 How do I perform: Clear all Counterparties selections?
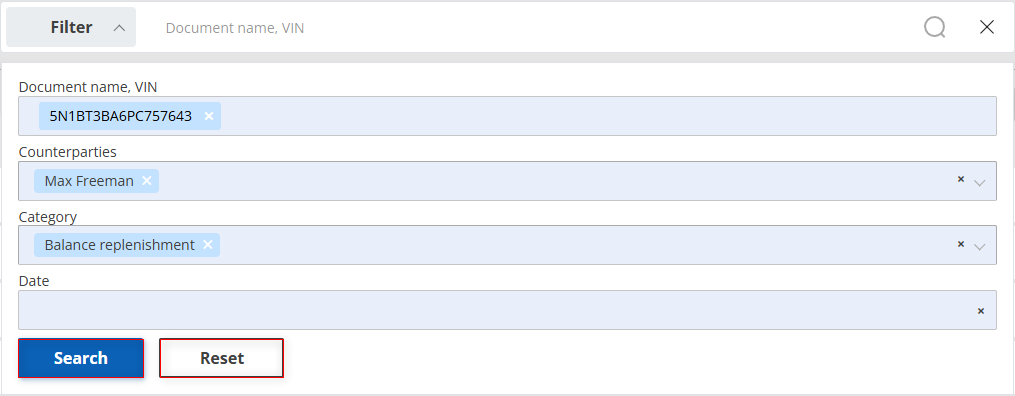(x=961, y=179)
